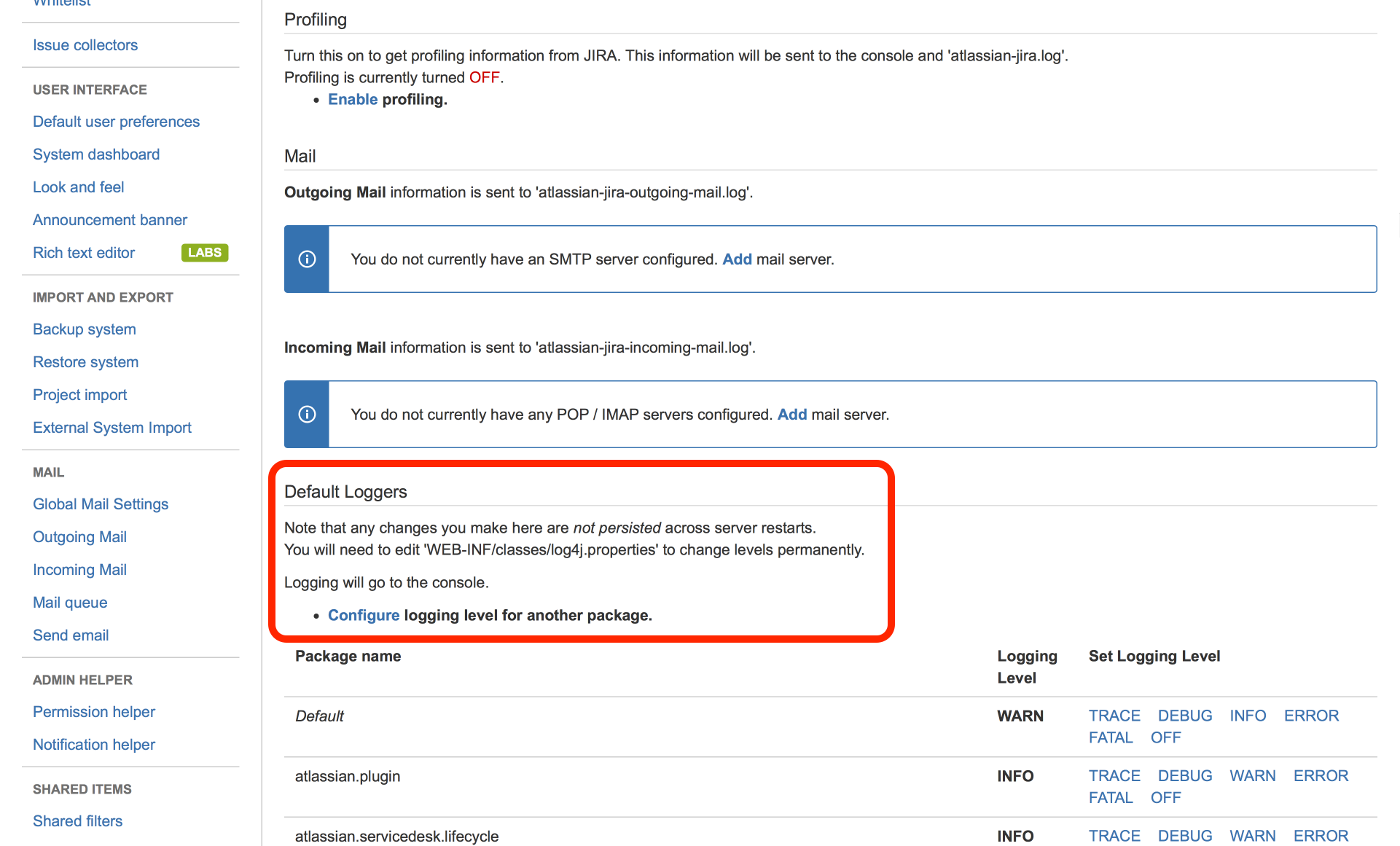This screenshot has height=846, width=1400.
Task: Open Shared filters under Shared Items
Action: [x=77, y=820]
